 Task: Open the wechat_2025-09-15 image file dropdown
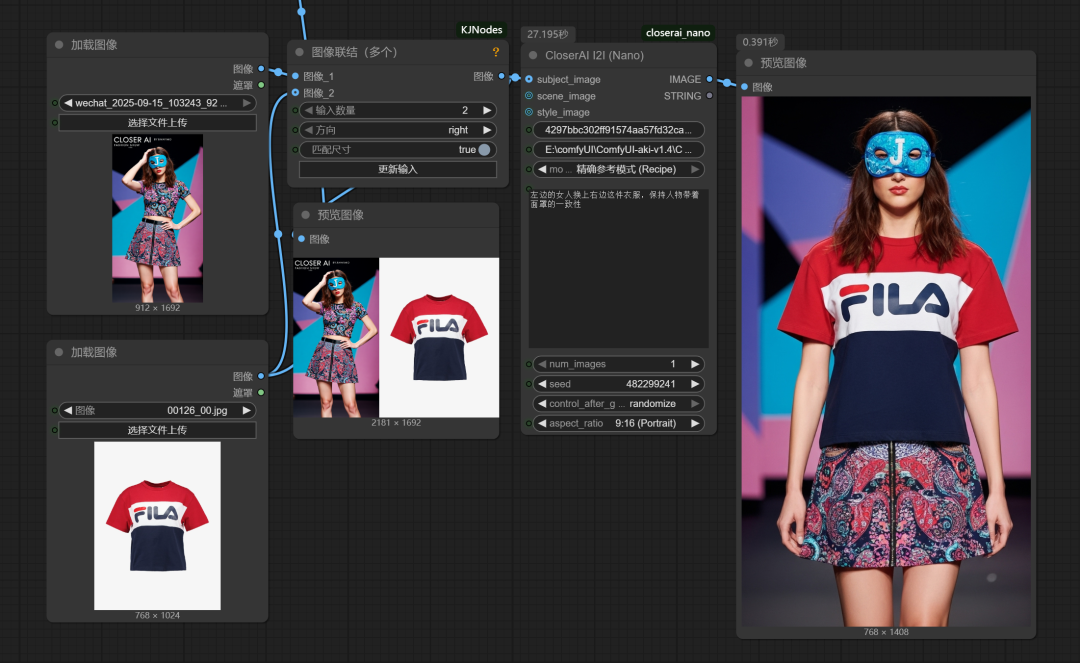(157, 103)
